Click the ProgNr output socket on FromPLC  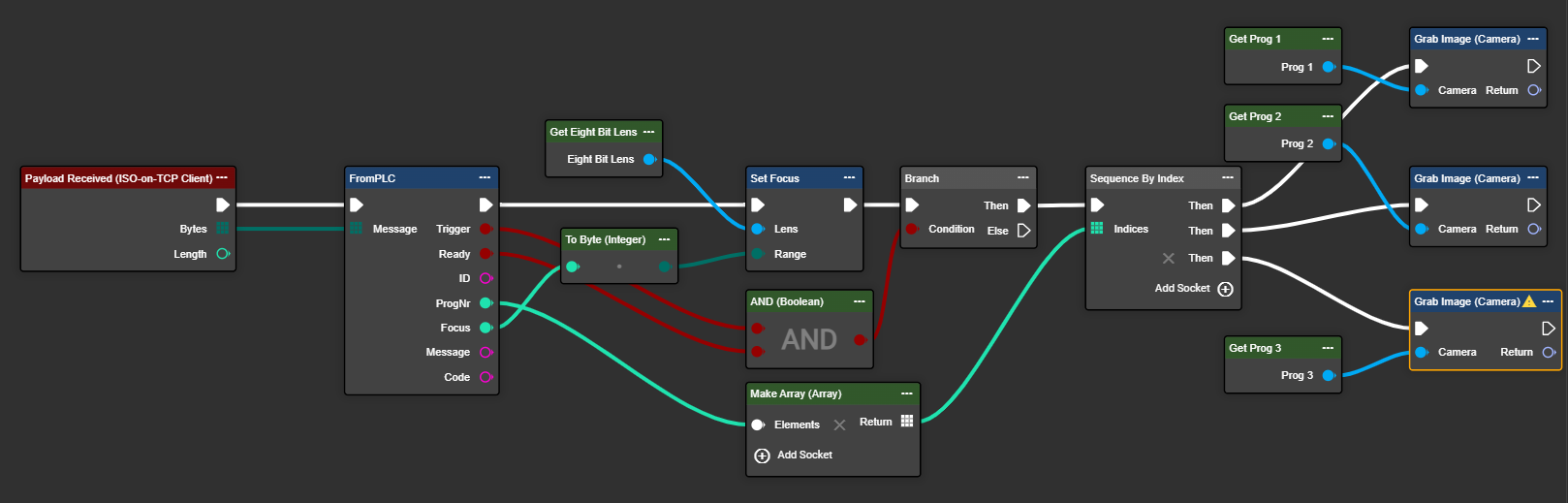[486, 303]
